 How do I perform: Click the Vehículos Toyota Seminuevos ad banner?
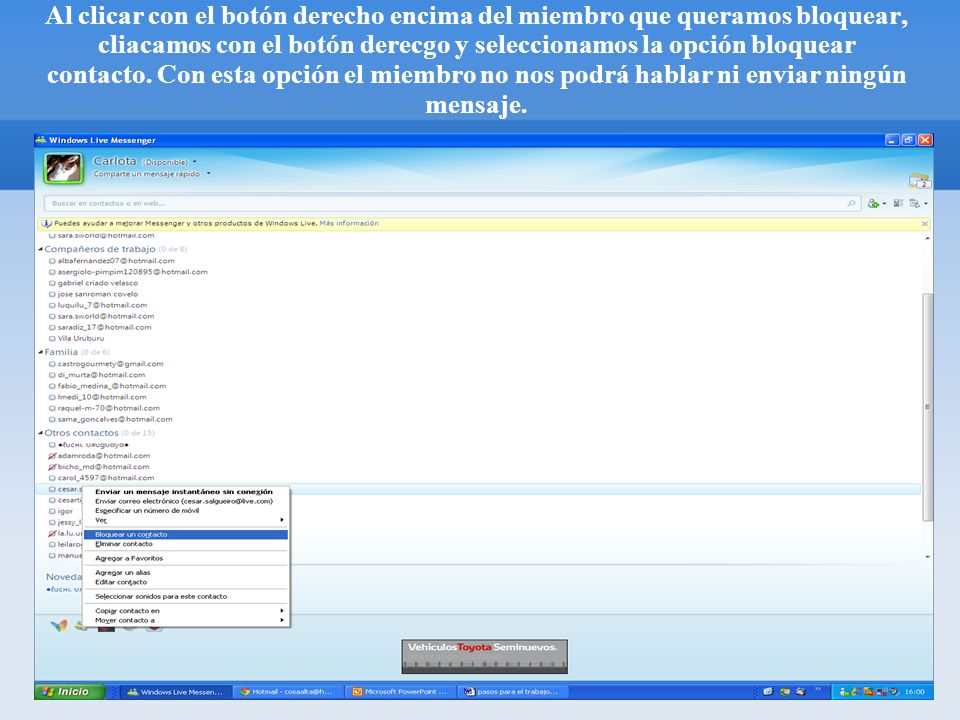coord(484,656)
